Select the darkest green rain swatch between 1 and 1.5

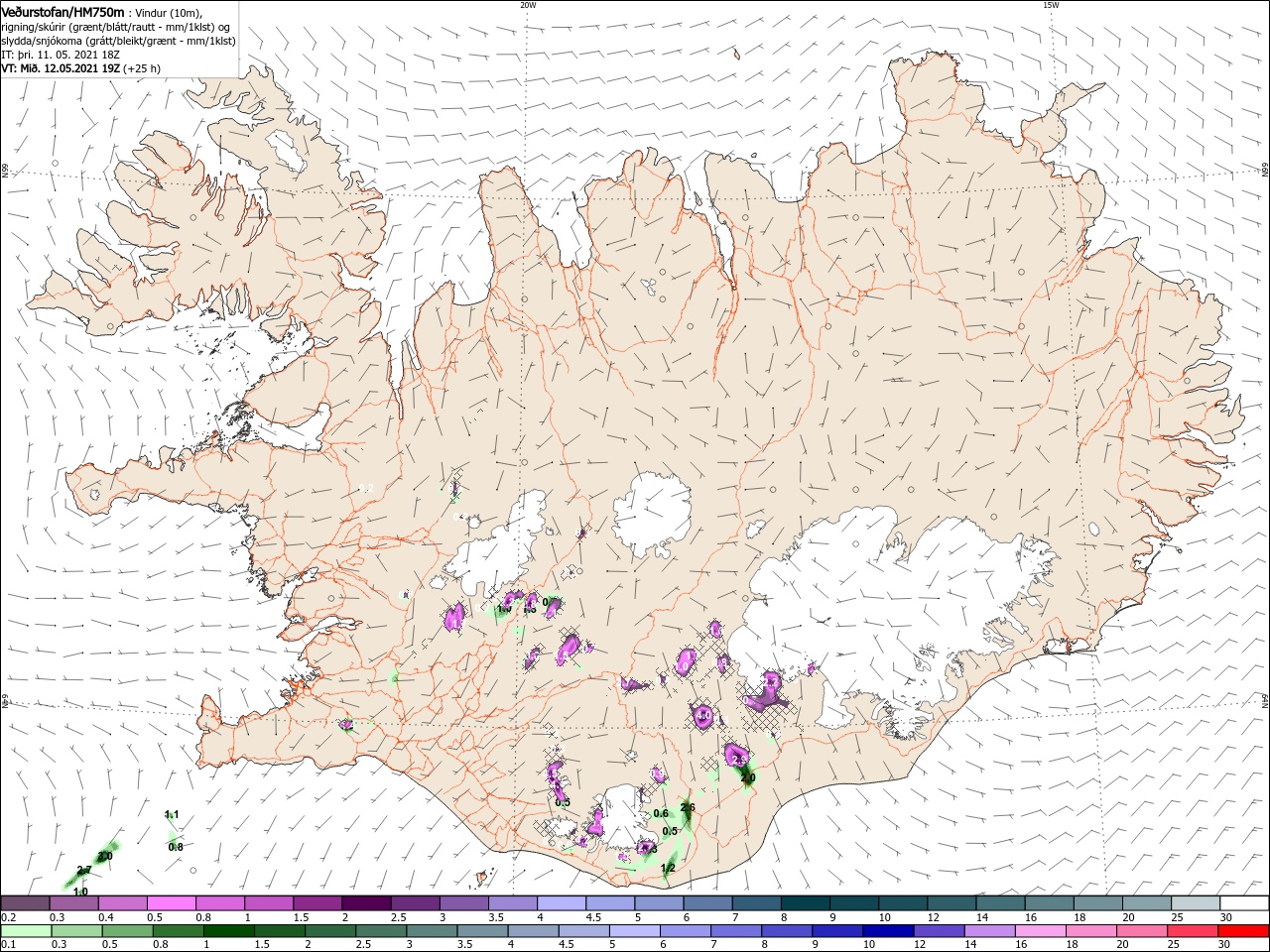(x=229, y=931)
